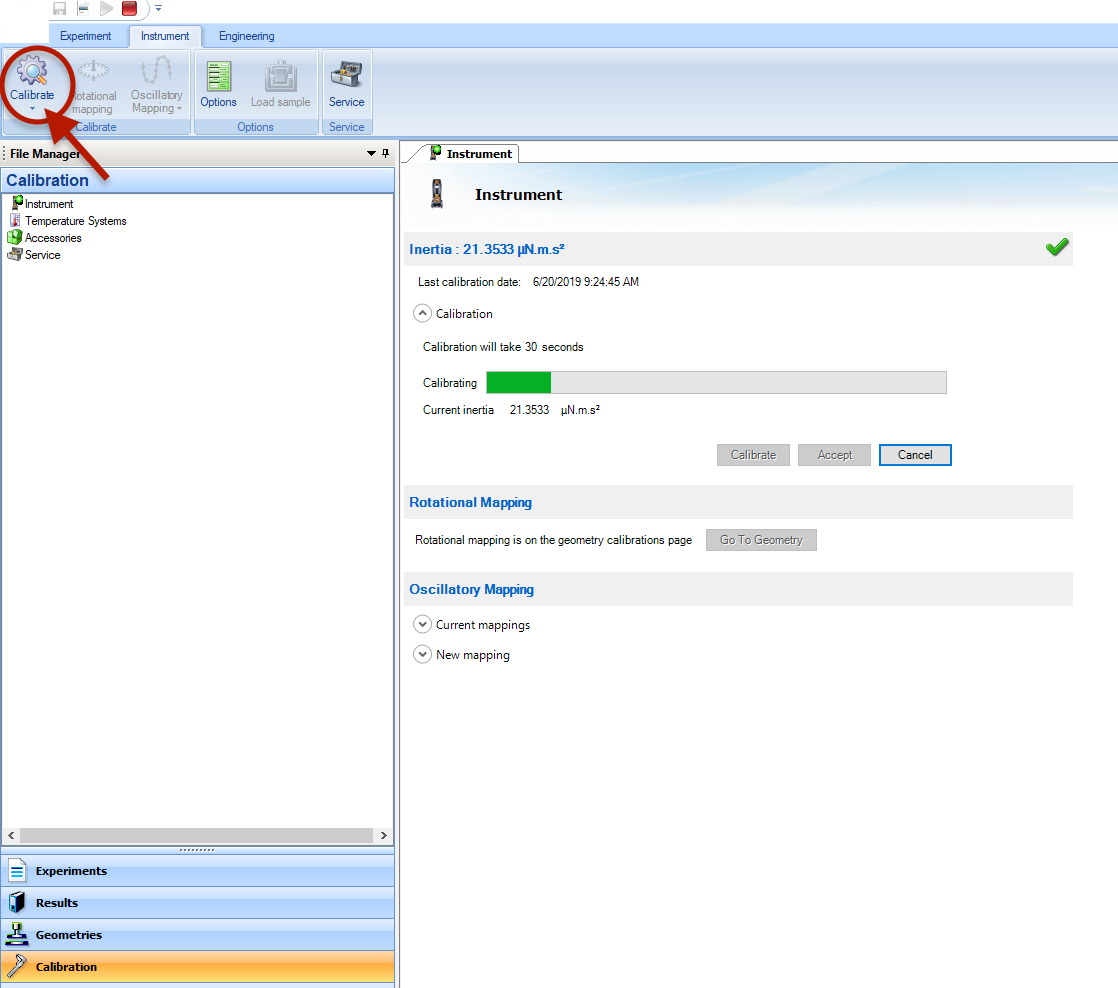This screenshot has width=1118, height=988.
Task: Switch to the Experiment ribbon tab
Action: [86, 36]
